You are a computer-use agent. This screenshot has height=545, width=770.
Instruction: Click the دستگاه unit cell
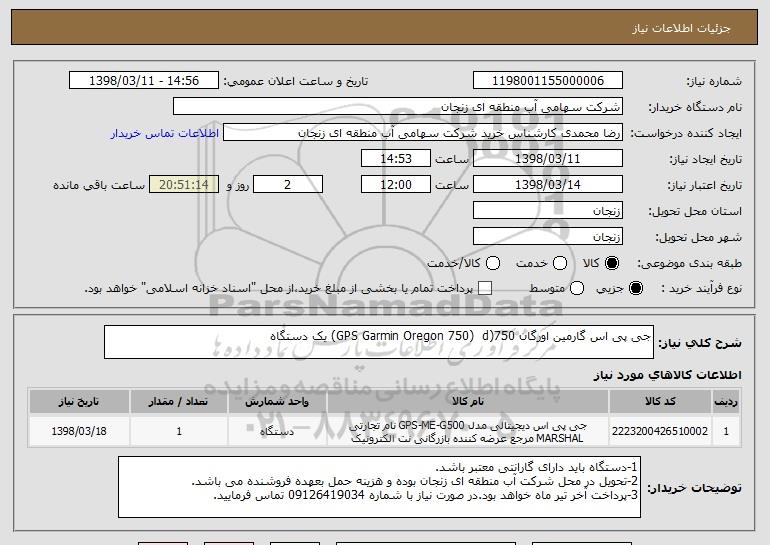tap(277, 431)
